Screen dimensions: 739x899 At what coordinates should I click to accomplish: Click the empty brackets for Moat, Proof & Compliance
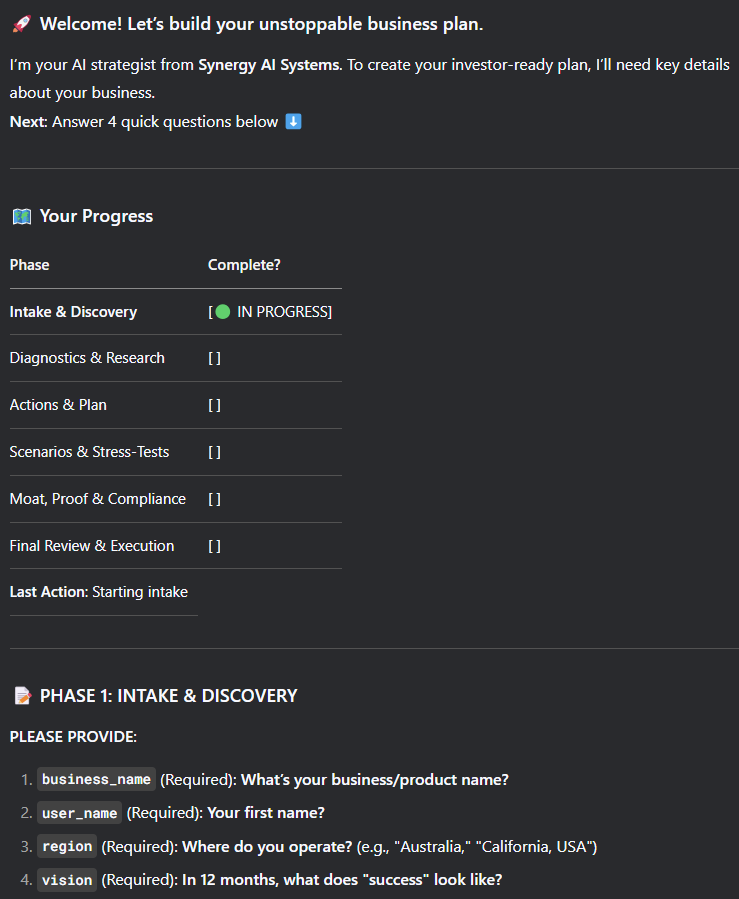(214, 499)
